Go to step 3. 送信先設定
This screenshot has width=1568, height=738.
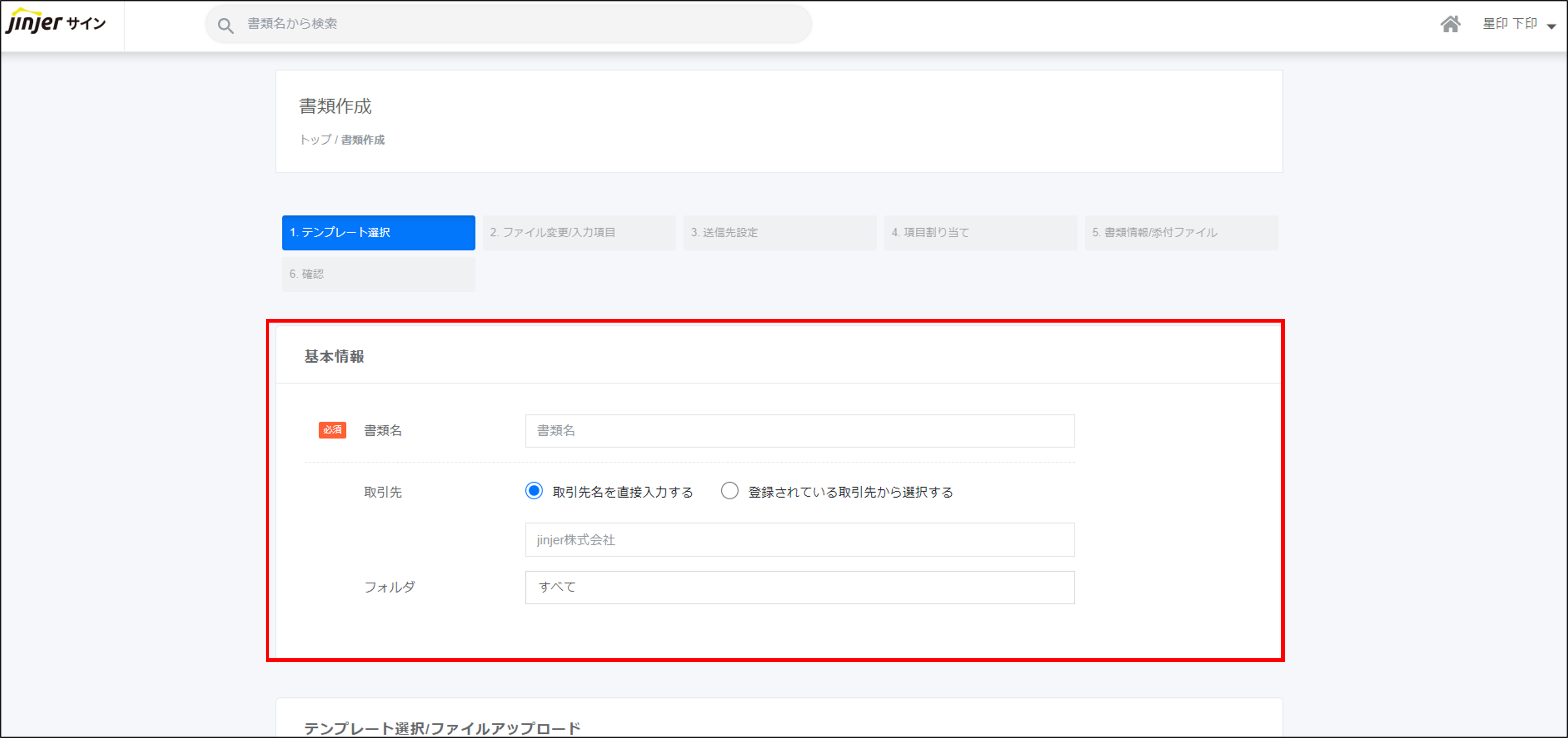coord(779,232)
